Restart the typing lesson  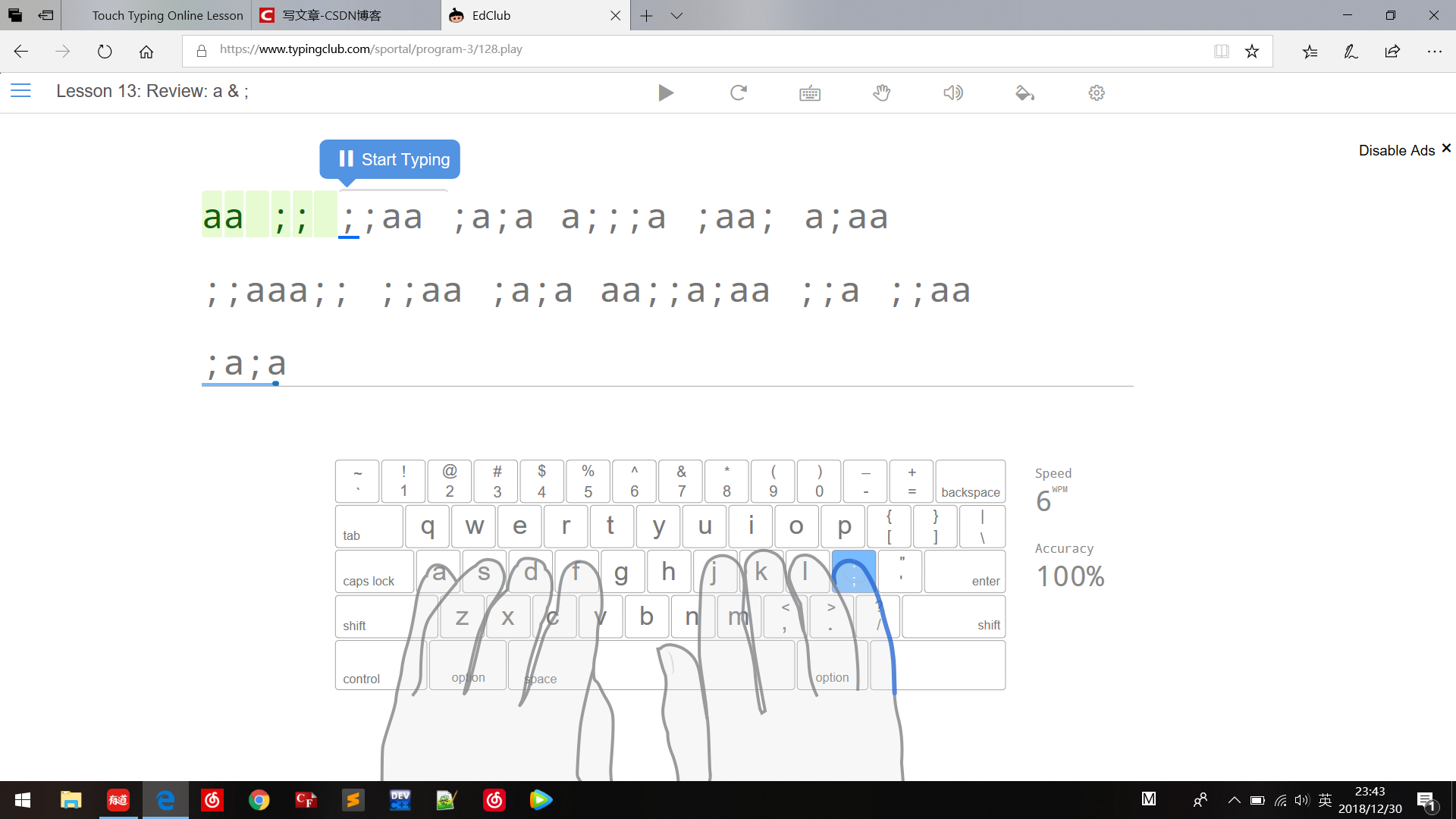point(739,93)
